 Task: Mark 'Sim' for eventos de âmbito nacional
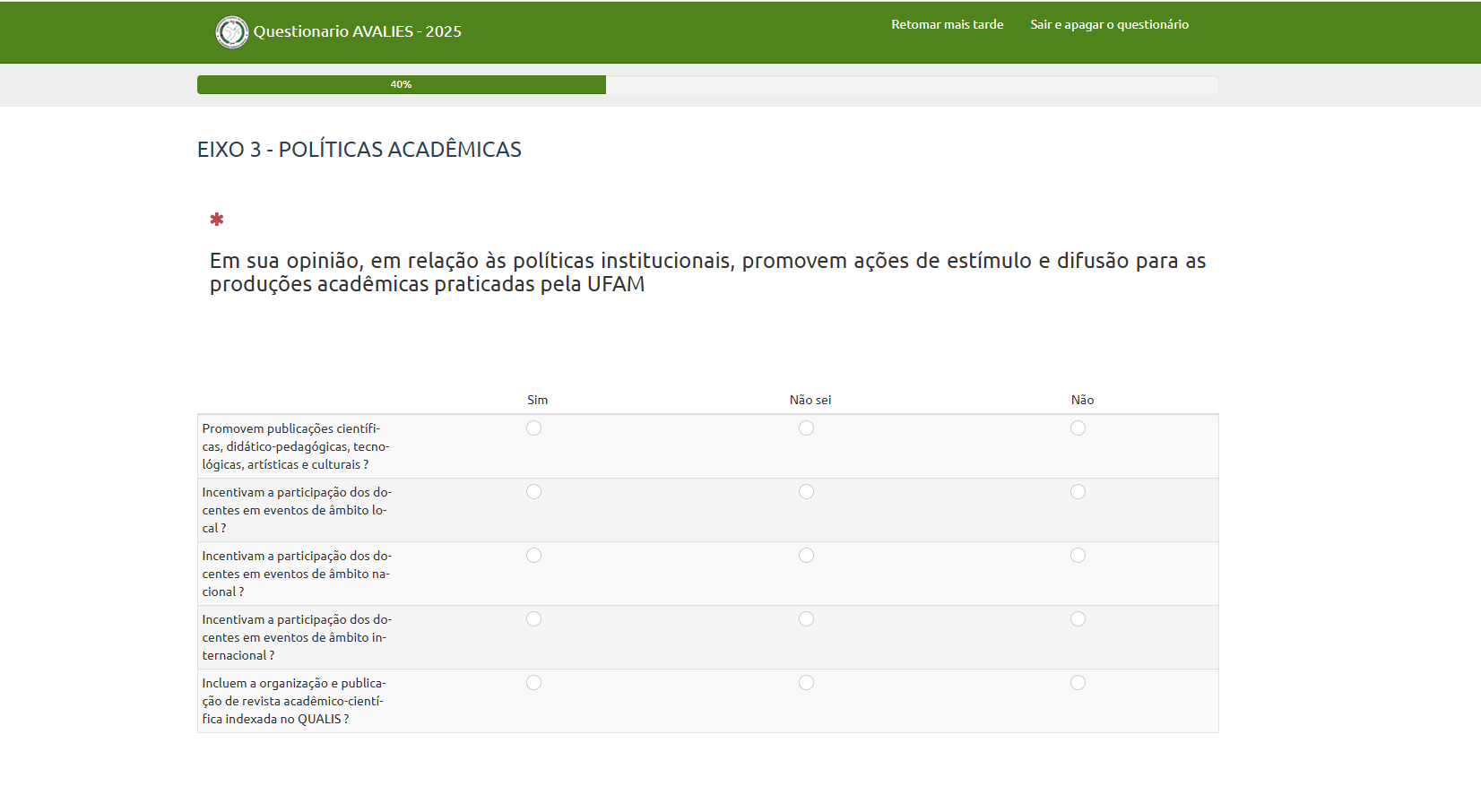pyautogui.click(x=534, y=556)
